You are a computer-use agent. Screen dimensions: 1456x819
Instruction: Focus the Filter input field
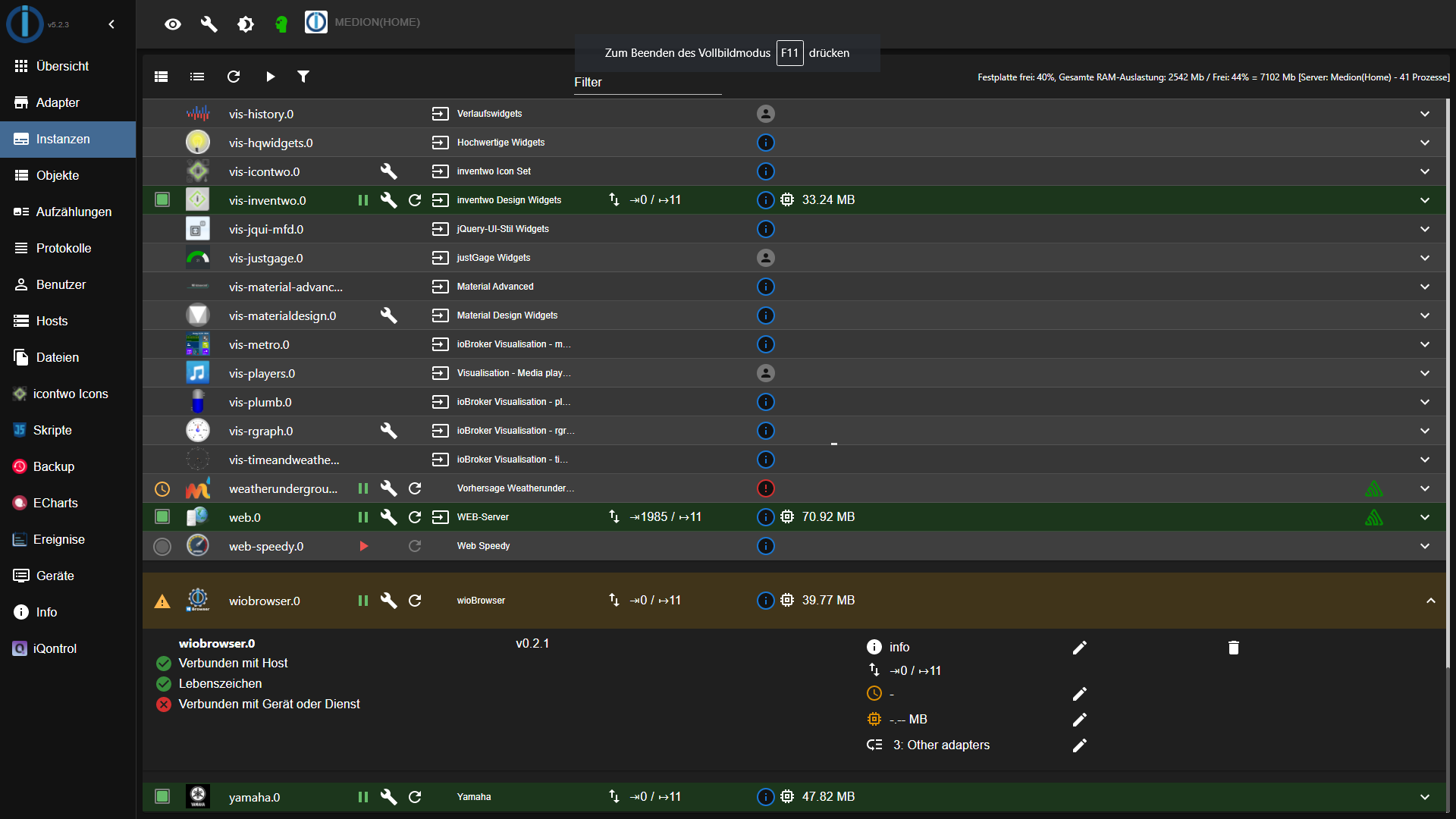tap(648, 83)
